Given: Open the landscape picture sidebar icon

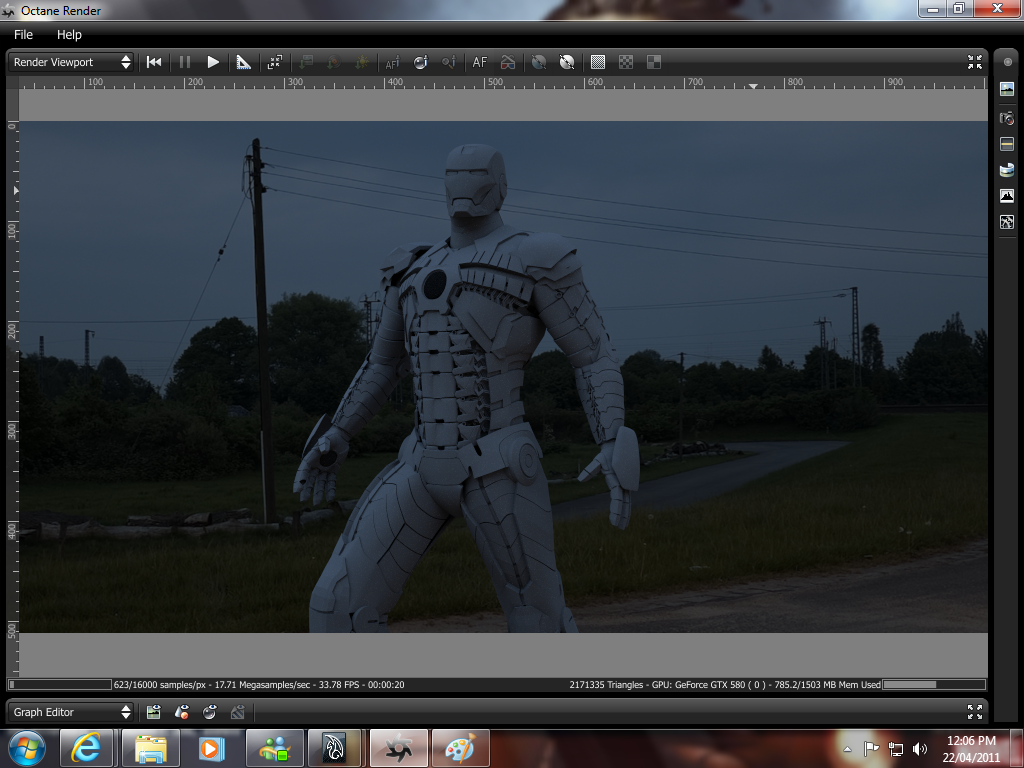Looking at the screenshot, I should 1007,89.
